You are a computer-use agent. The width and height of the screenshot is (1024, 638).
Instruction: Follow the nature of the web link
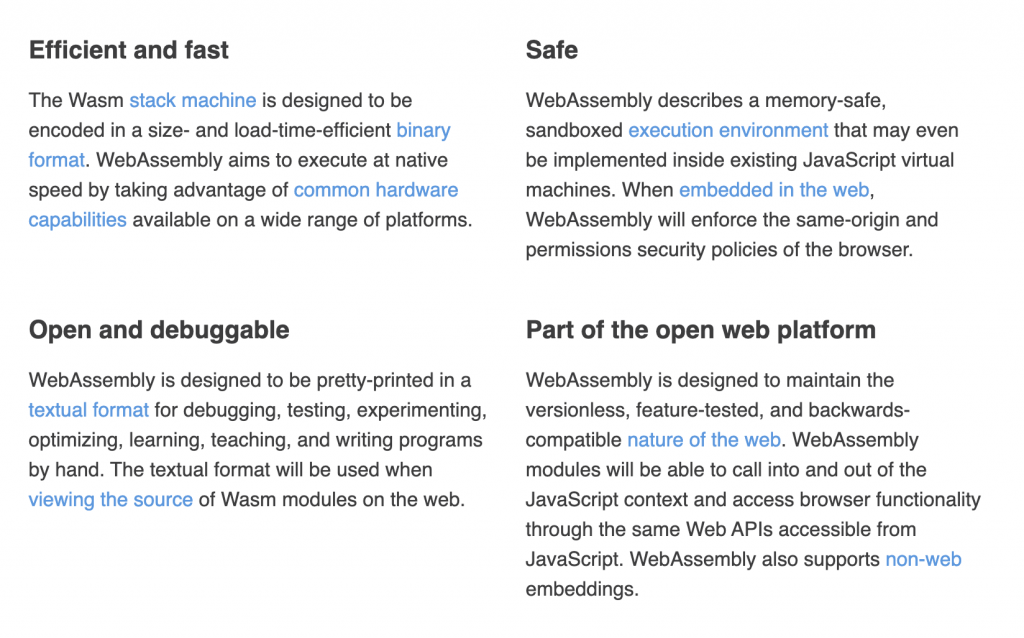[x=703, y=440]
